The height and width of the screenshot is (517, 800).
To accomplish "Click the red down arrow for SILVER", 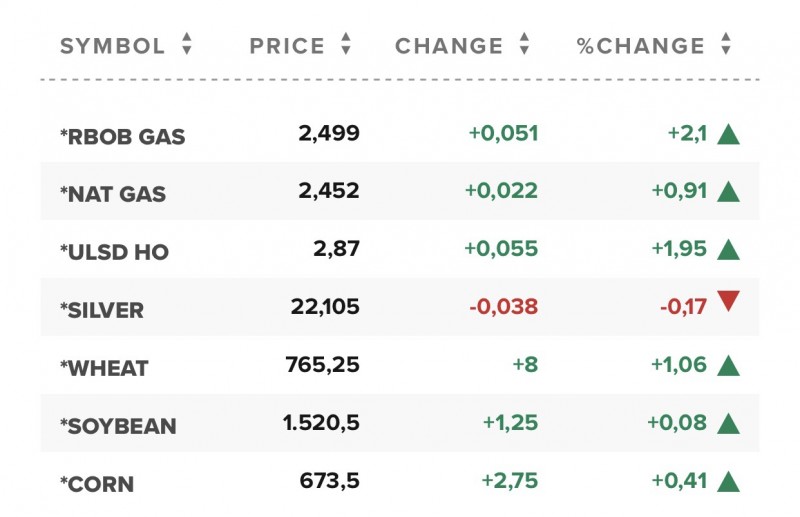I will [728, 302].
